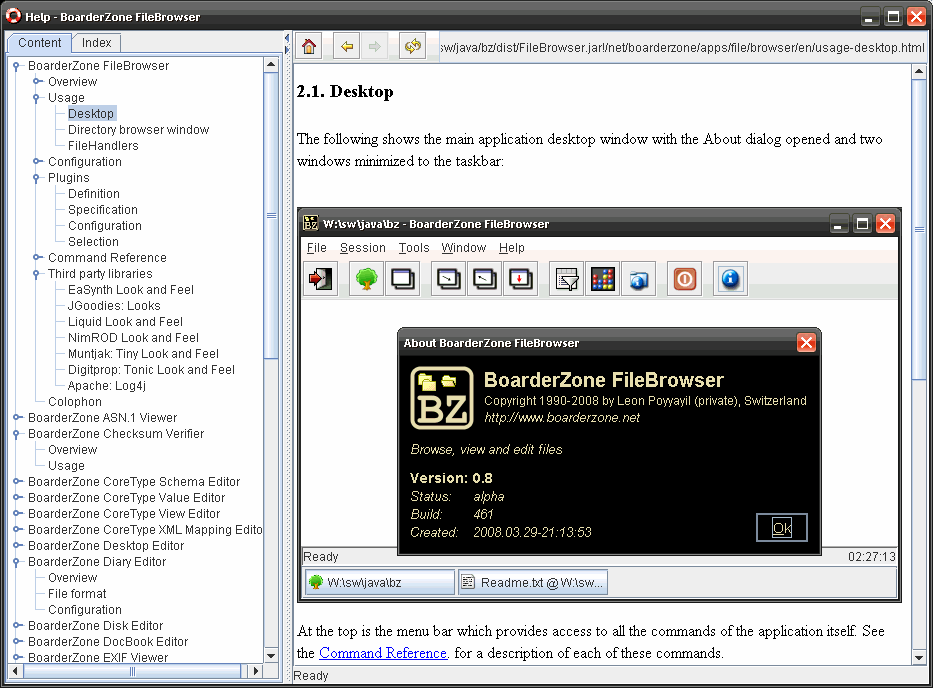Click the blue info icon in embedded toolbar
Viewport: 933px width, 688px height.
(730, 279)
